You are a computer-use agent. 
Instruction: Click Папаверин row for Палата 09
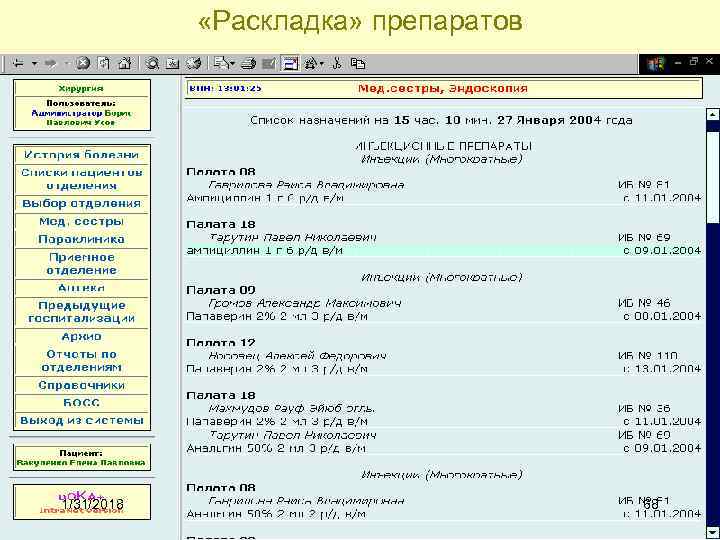click(444, 316)
